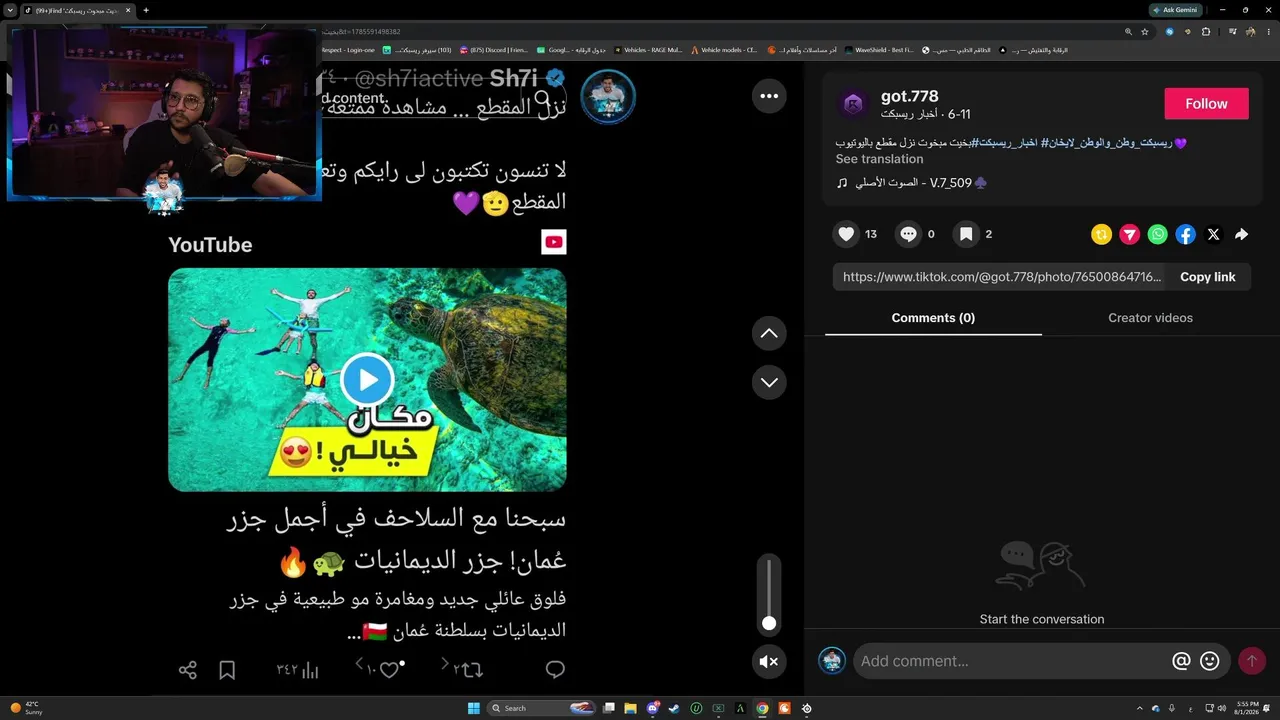Click the tweet's share icon
1280x720 pixels.
[x=187, y=670]
